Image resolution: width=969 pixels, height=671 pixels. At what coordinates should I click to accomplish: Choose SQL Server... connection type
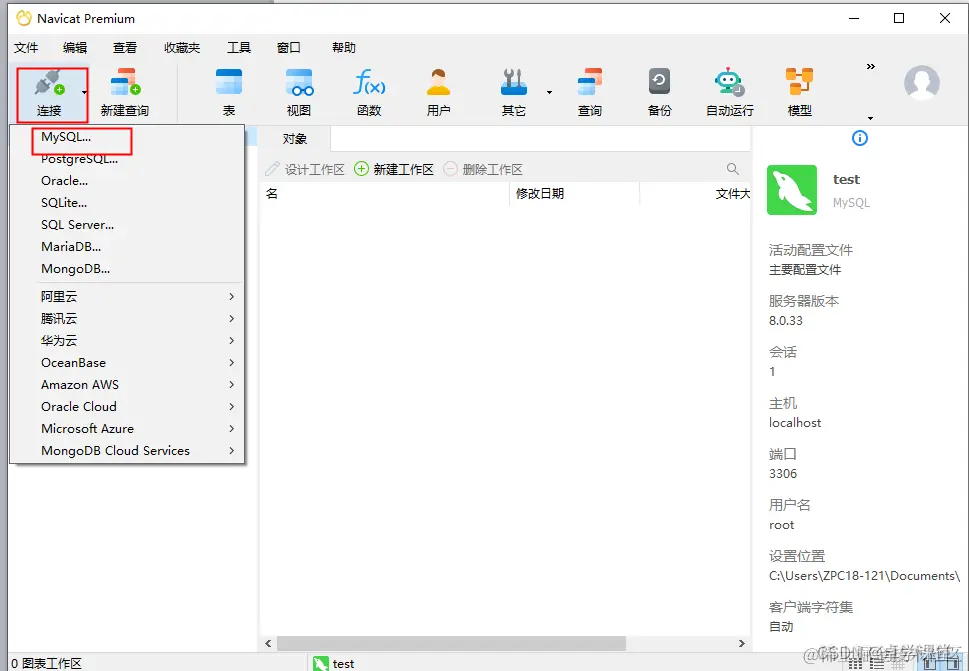click(x=77, y=225)
